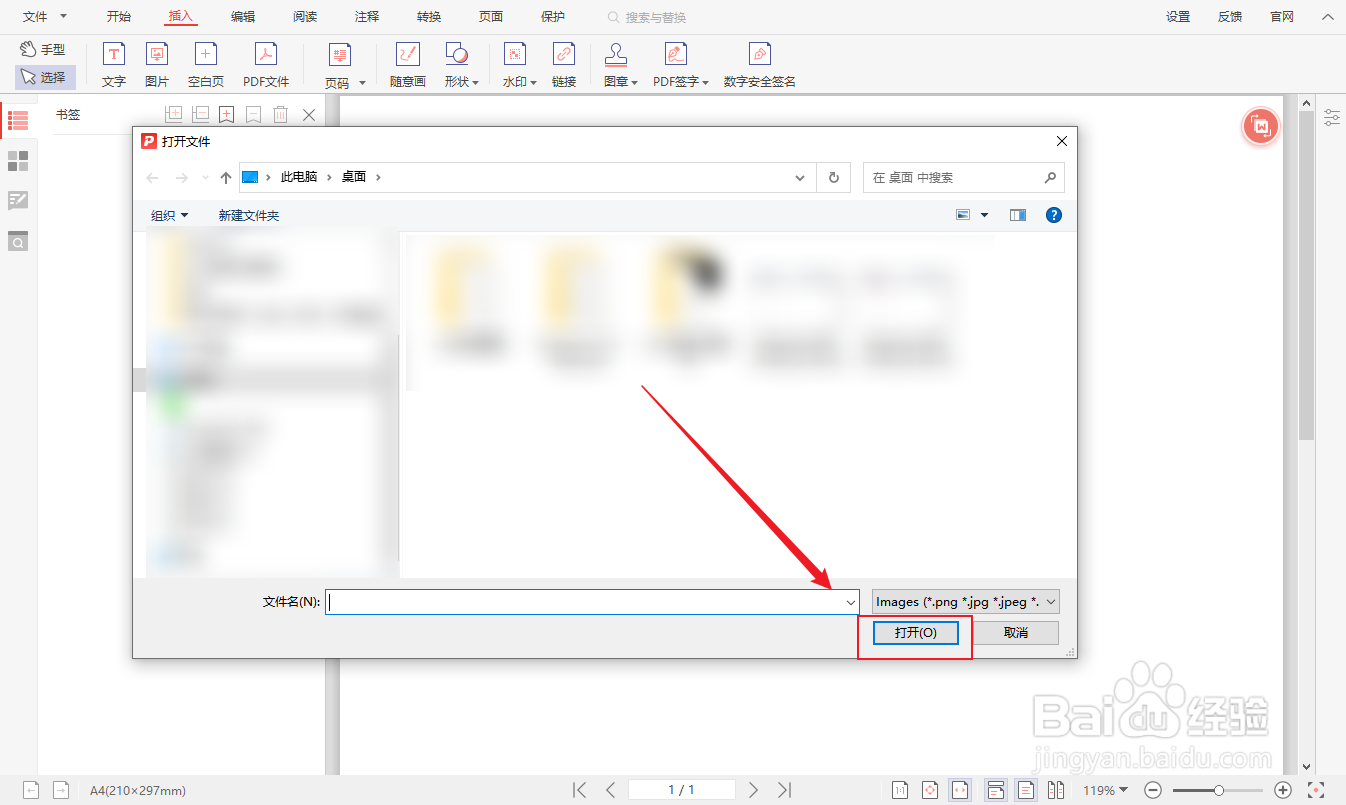
Task: Go to first page
Action: (x=580, y=790)
